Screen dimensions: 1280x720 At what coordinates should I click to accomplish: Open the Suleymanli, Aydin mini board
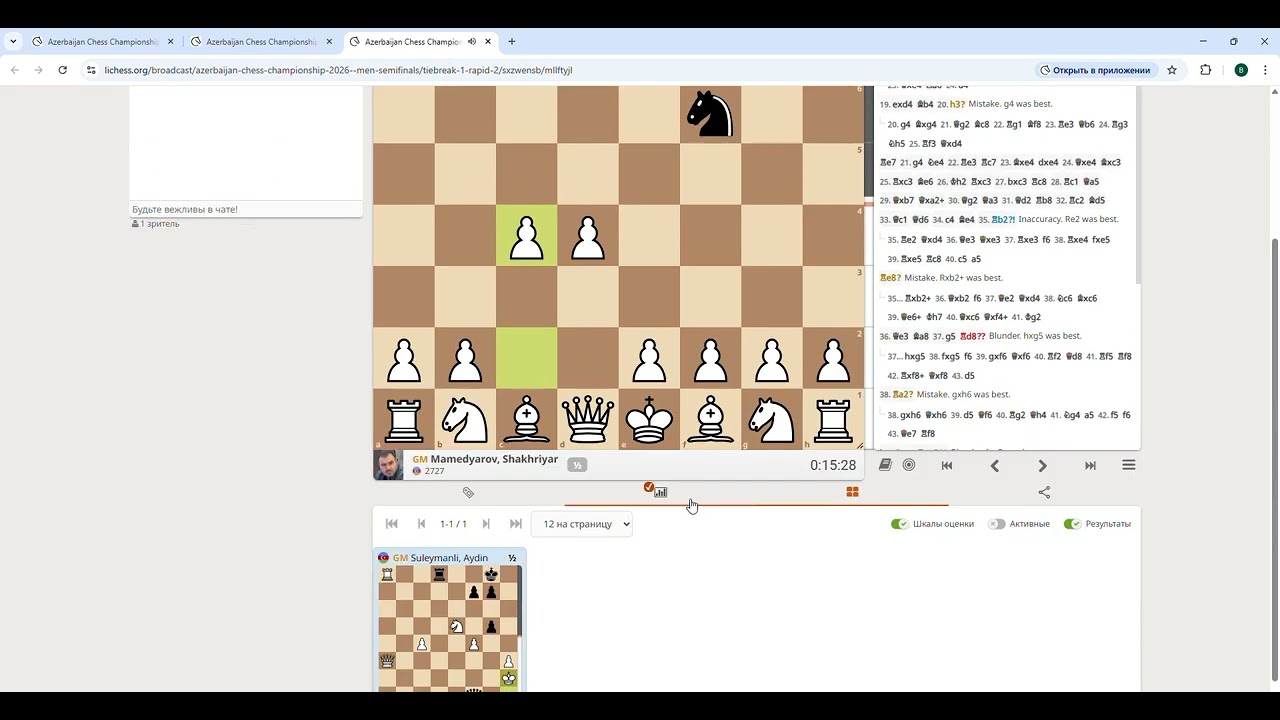[x=450, y=620]
